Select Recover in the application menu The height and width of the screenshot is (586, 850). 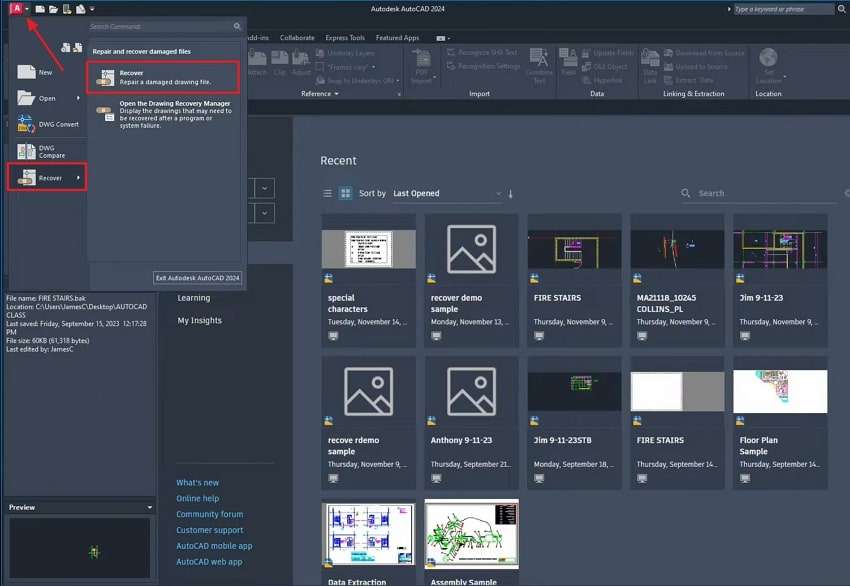pos(47,177)
